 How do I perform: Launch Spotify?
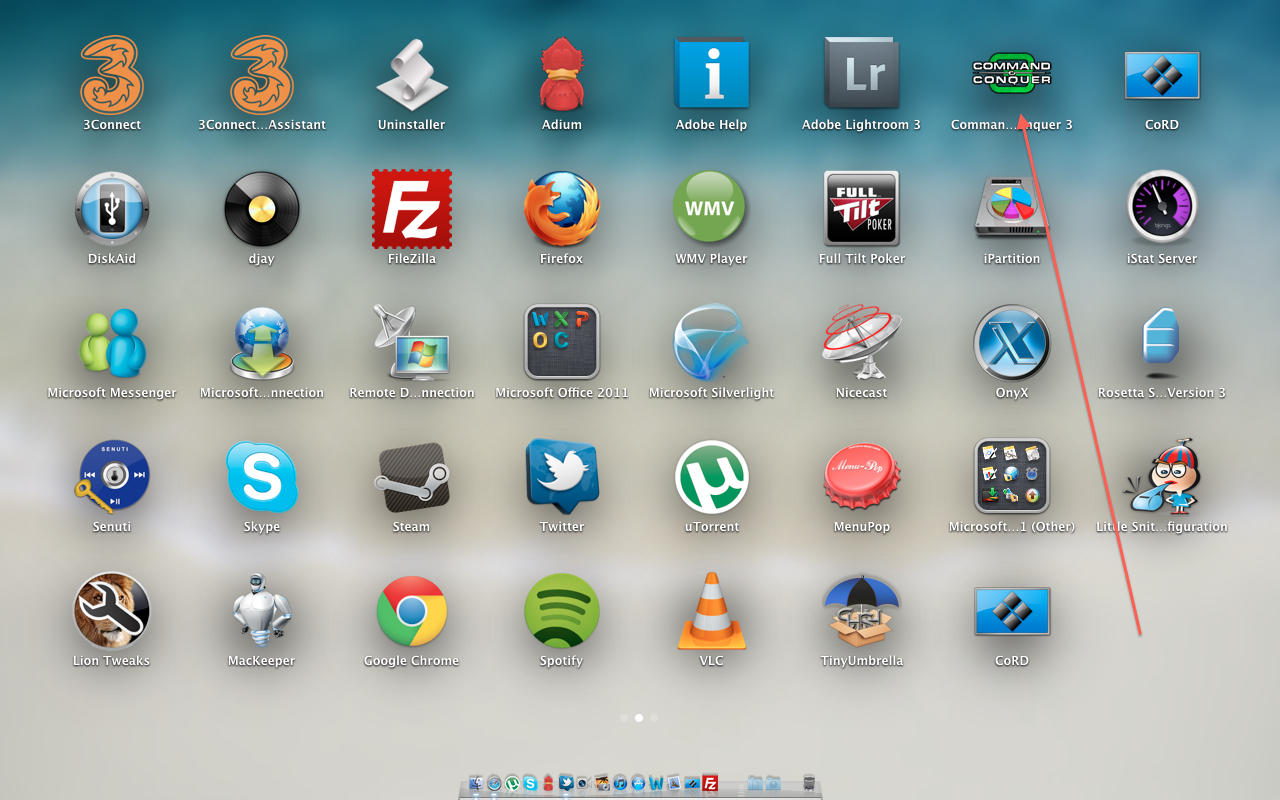[561, 611]
